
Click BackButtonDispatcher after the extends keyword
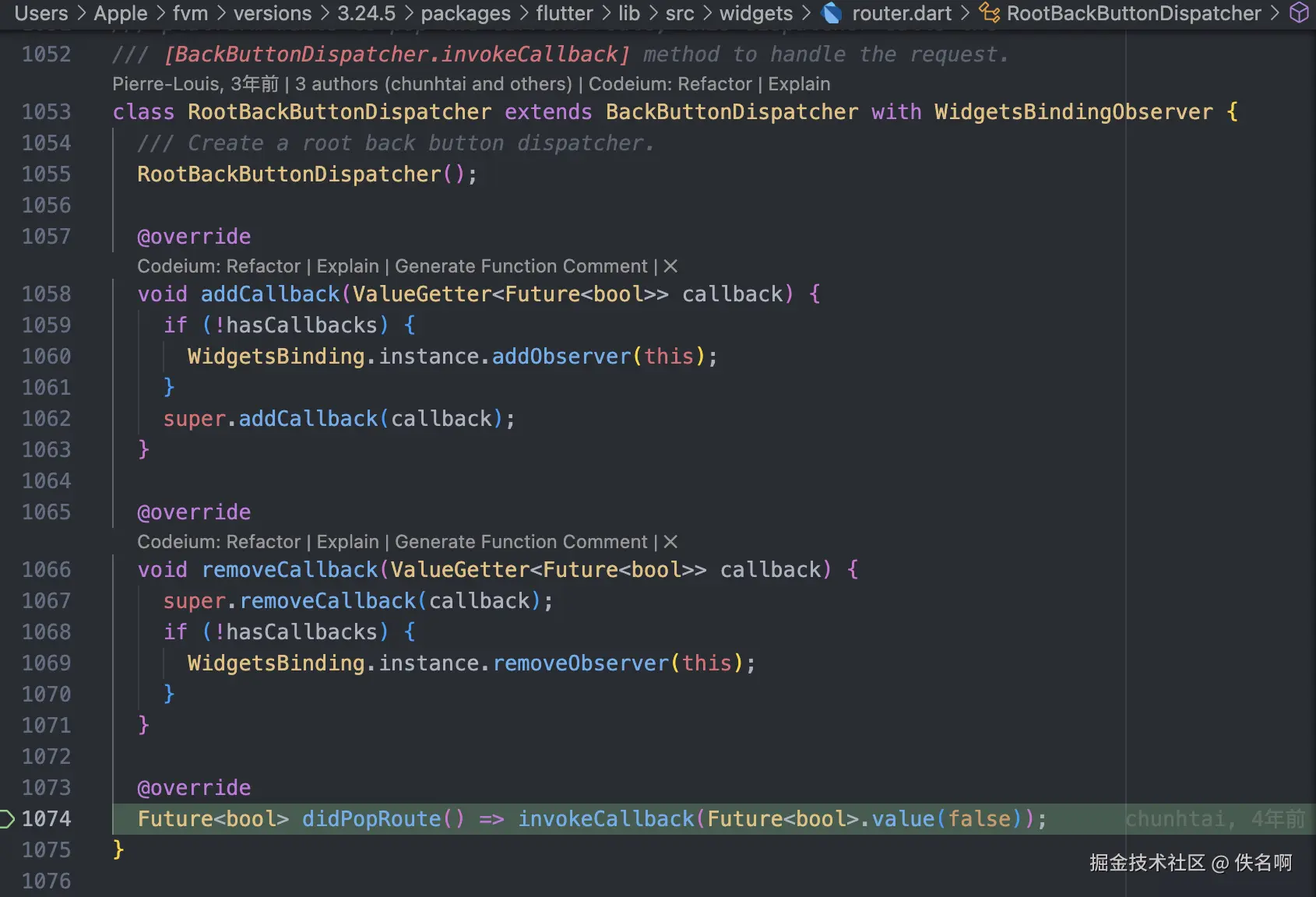pos(732,112)
